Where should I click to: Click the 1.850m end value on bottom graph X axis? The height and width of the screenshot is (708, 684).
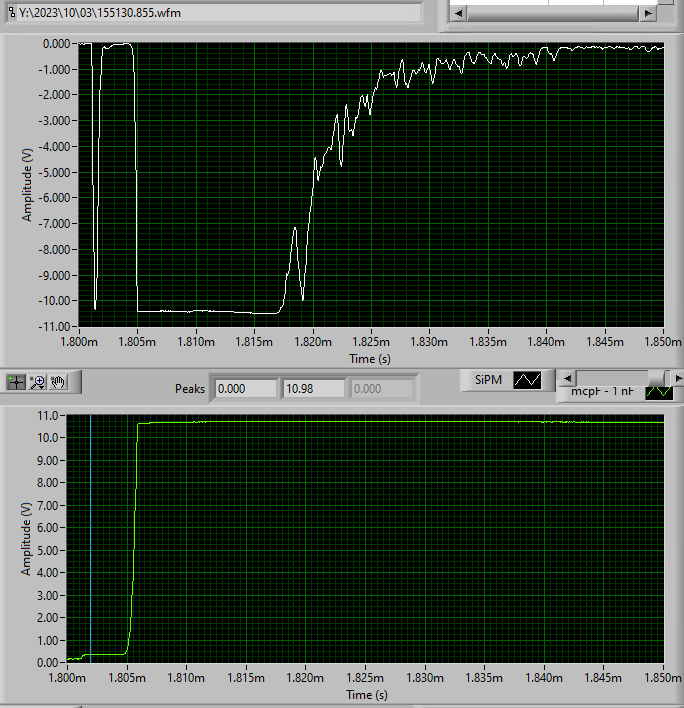click(663, 678)
